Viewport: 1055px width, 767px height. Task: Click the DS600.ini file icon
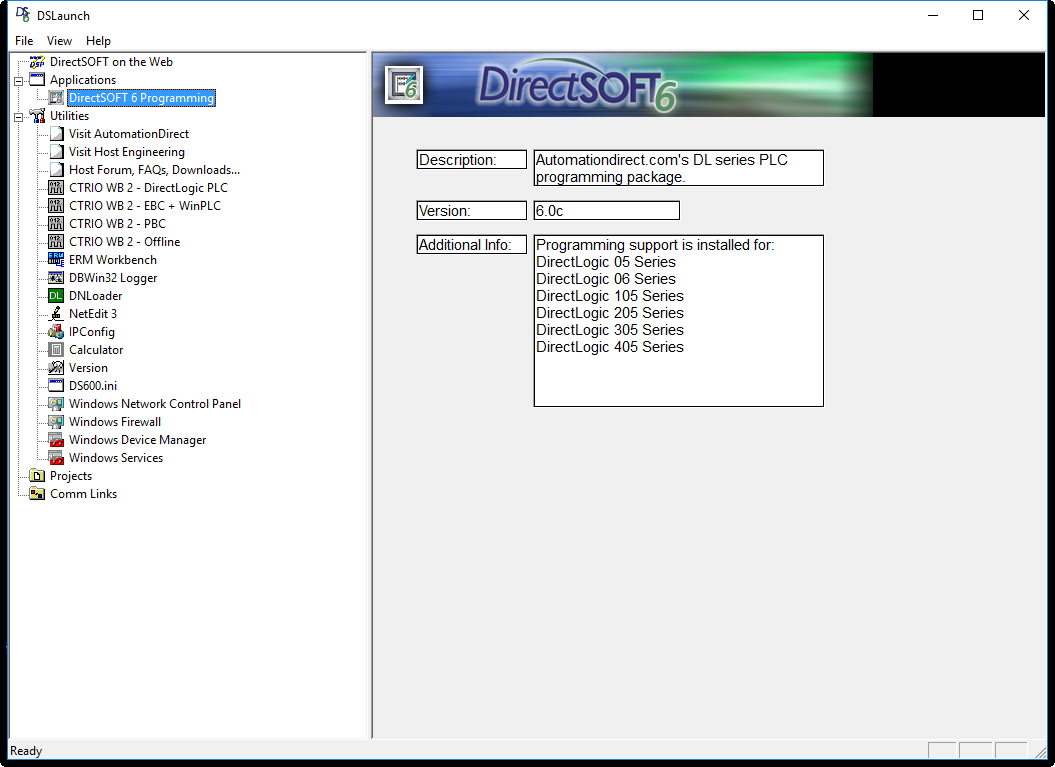pos(57,386)
